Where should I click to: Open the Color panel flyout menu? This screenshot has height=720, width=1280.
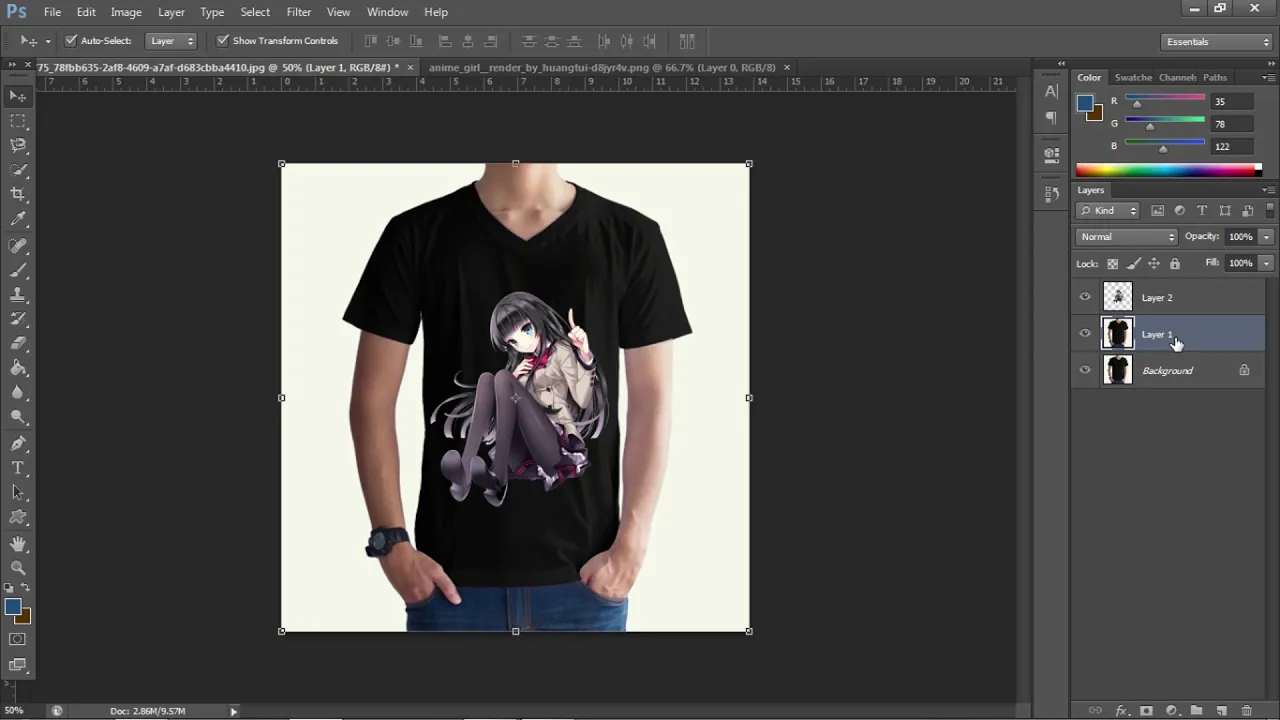coord(1268,78)
